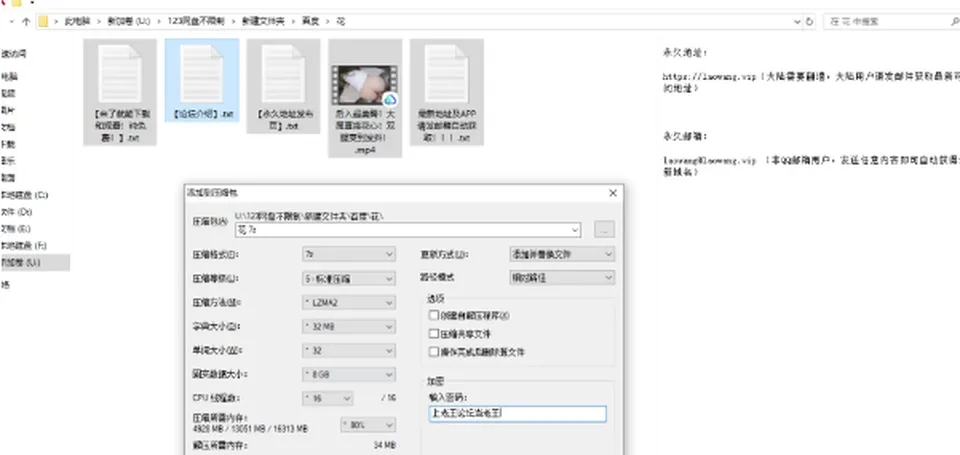Click the https://laowang.vip text in preview pane
960x455 pixels.
(x=710, y=77)
